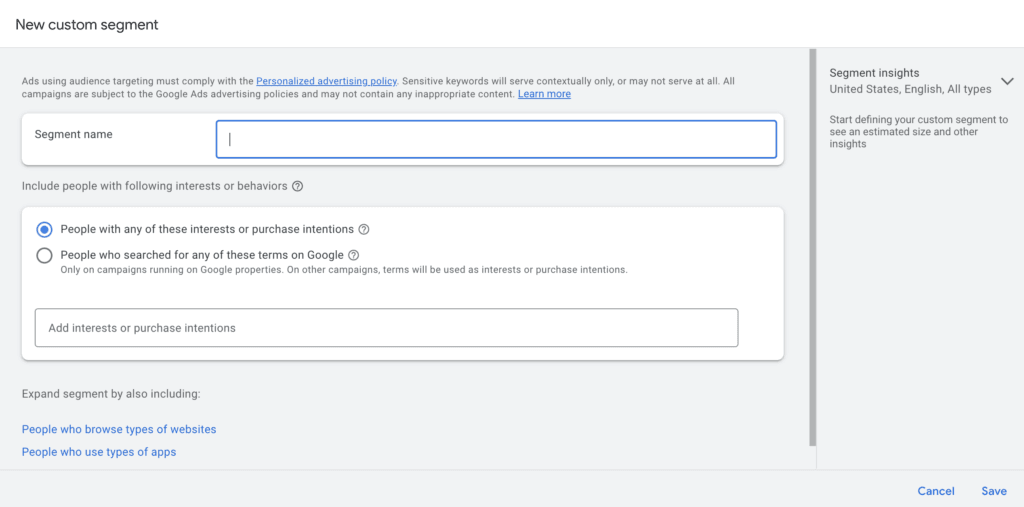Select people with interests or purchase intentions
The image size is (1024, 507).
[x=44, y=229]
